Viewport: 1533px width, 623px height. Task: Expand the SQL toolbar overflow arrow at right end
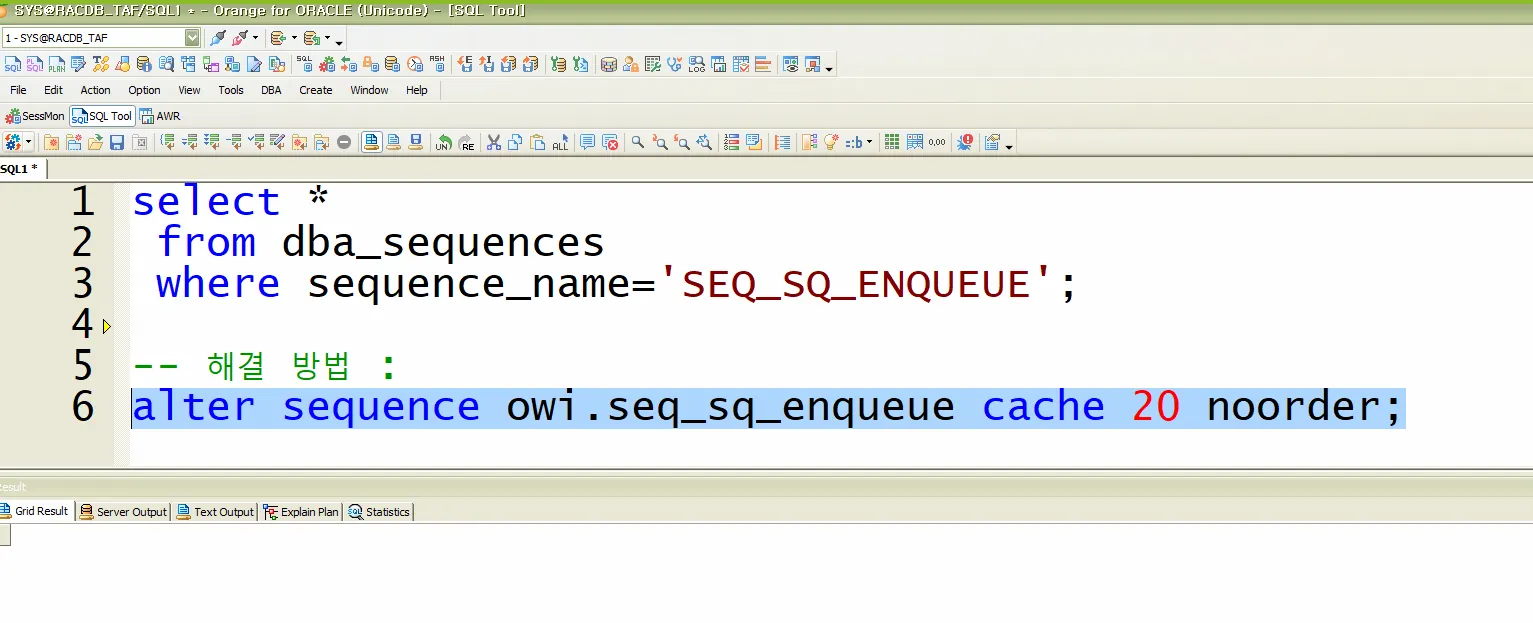(1009, 147)
